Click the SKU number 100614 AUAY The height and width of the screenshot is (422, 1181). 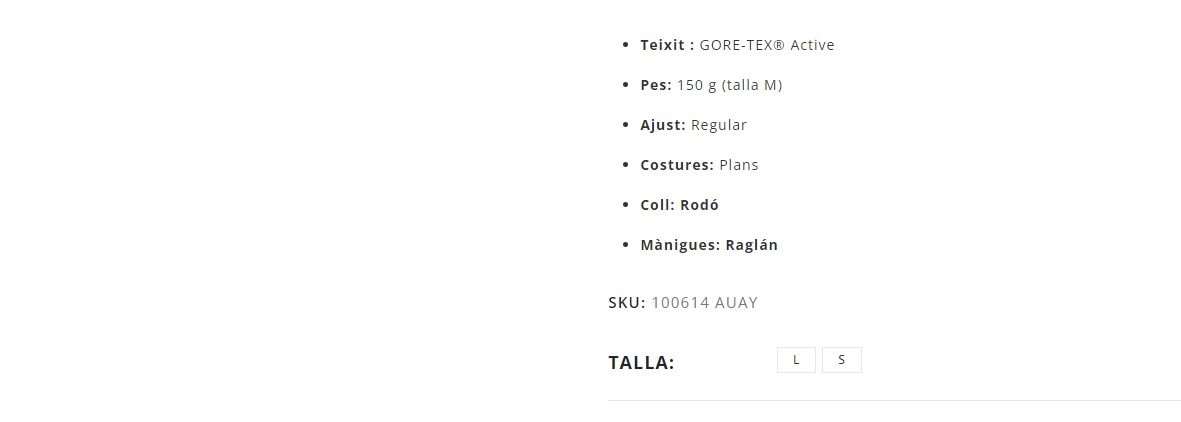pyautogui.click(x=704, y=303)
